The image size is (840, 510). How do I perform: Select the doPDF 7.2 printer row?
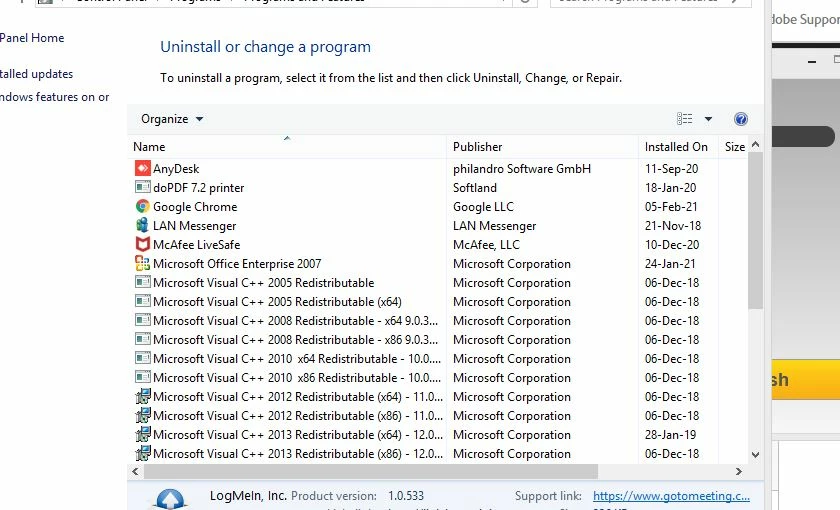point(437,188)
